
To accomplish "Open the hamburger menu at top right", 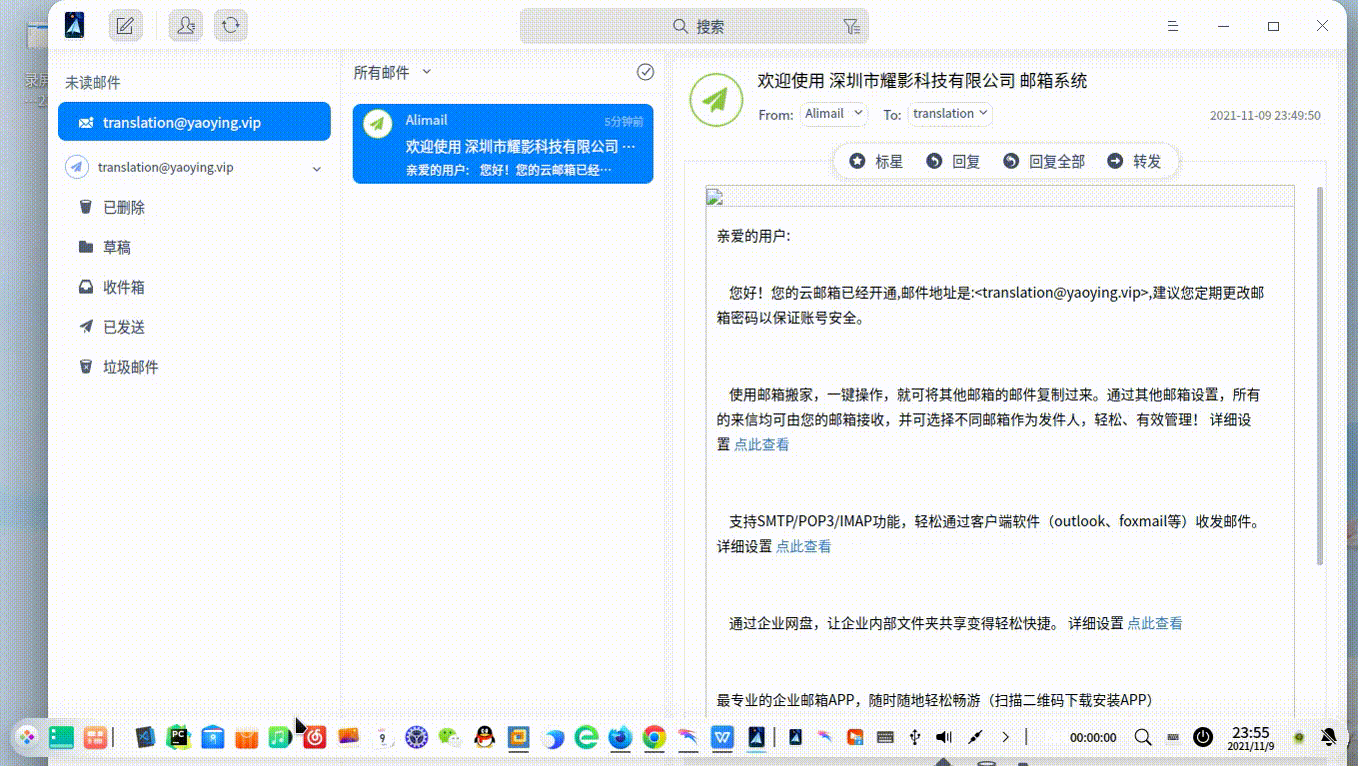I will coord(1172,26).
